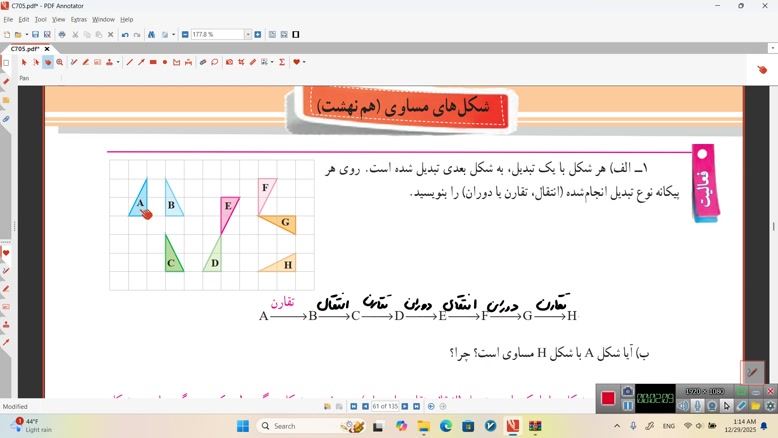The width and height of the screenshot is (778, 438).
Task: Select the Pan hand tool
Action: point(47,62)
